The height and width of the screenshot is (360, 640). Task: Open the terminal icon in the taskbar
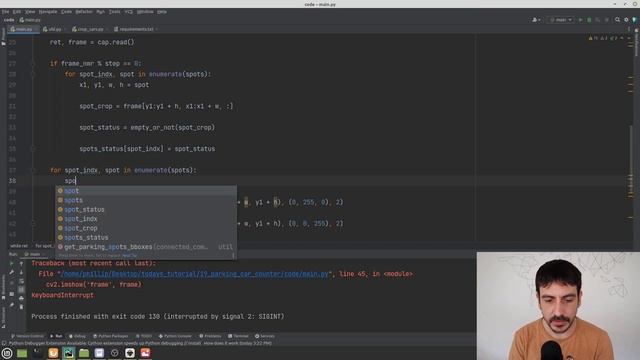(x=38, y=353)
